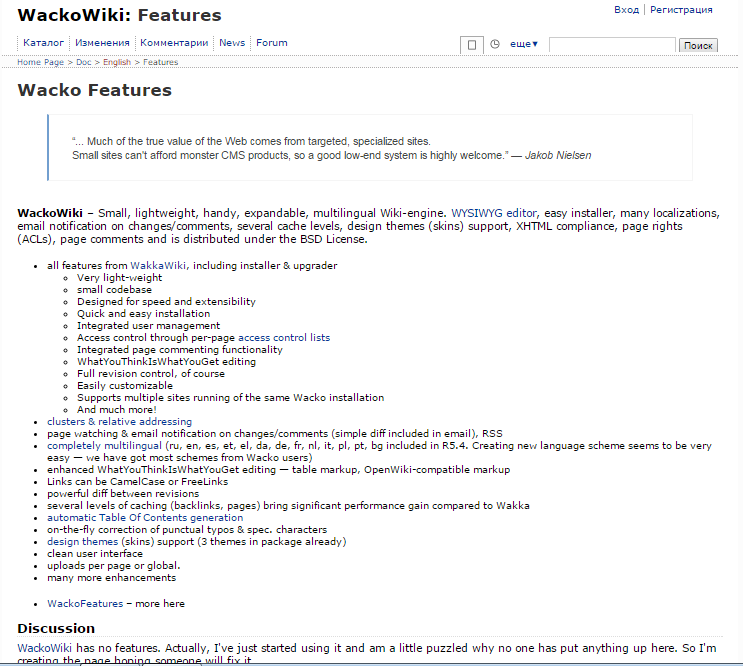Screen dimensions: 743x666
Task: Click the "Jakob Nielsen" quote attribution
Action: coord(558,155)
